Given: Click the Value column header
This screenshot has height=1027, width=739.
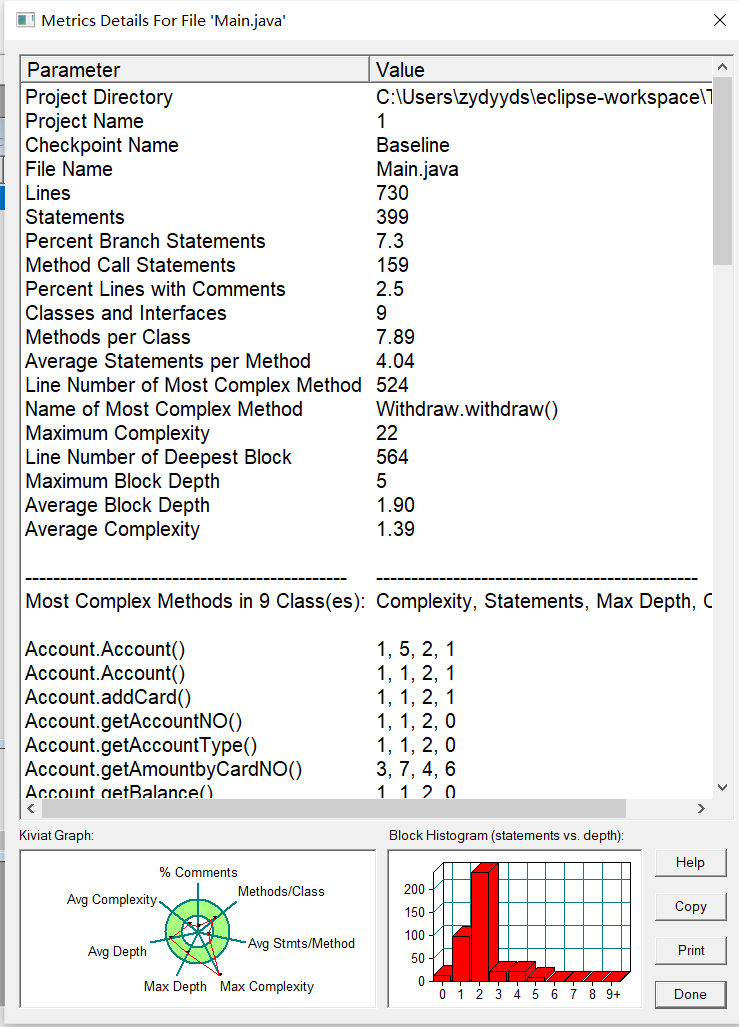Looking at the screenshot, I should [x=541, y=69].
